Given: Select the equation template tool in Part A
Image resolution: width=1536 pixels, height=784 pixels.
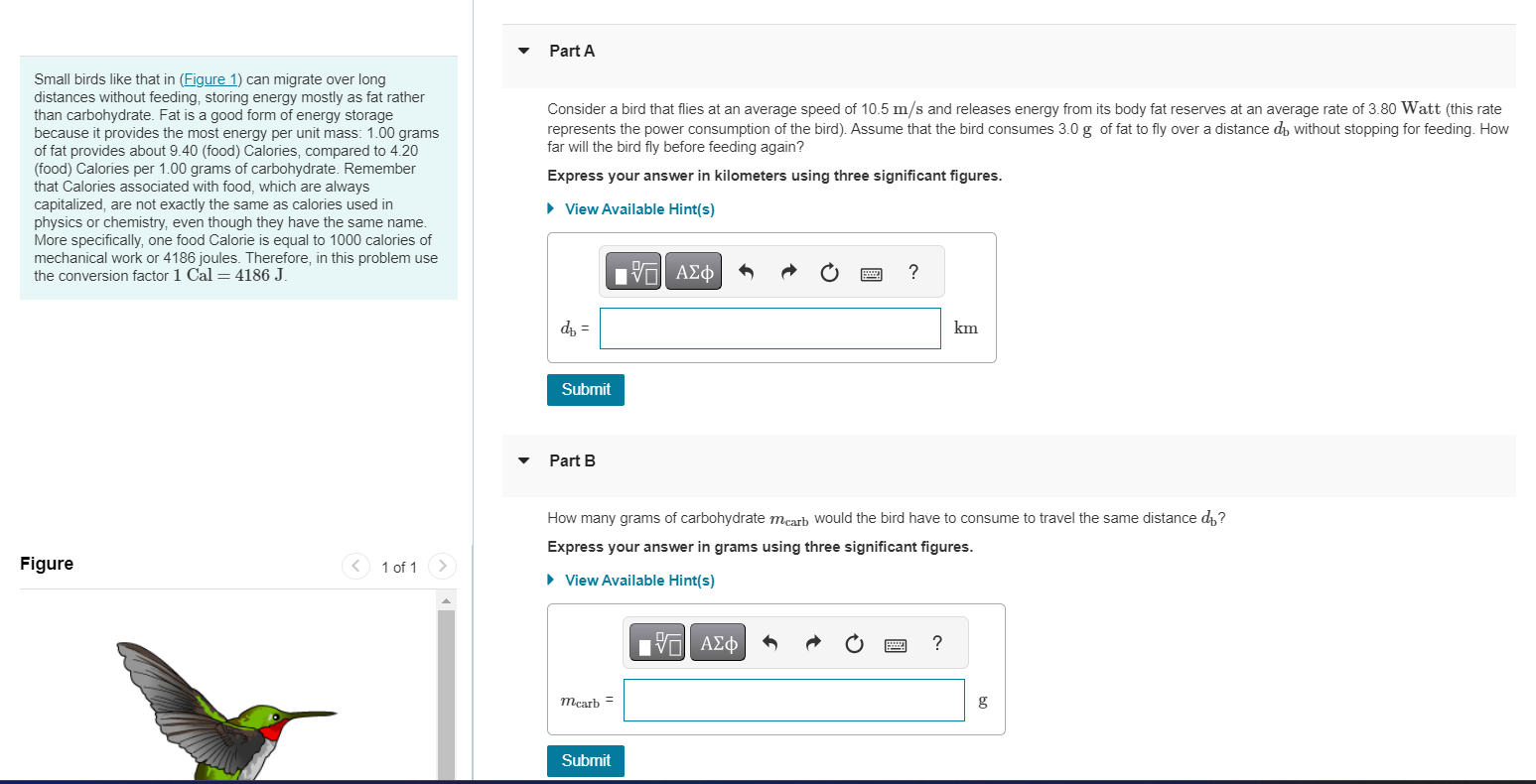Looking at the screenshot, I should (x=632, y=271).
